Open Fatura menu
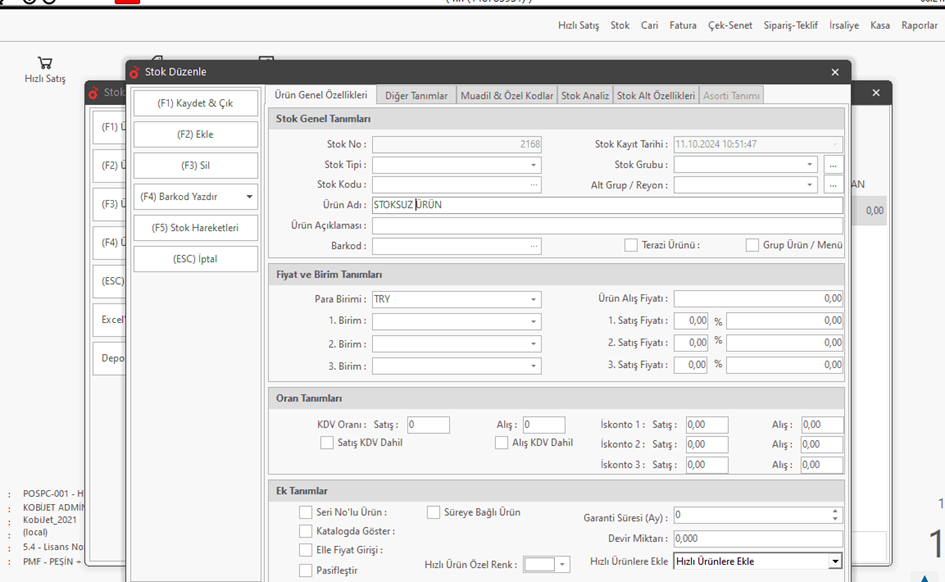 coord(683,25)
